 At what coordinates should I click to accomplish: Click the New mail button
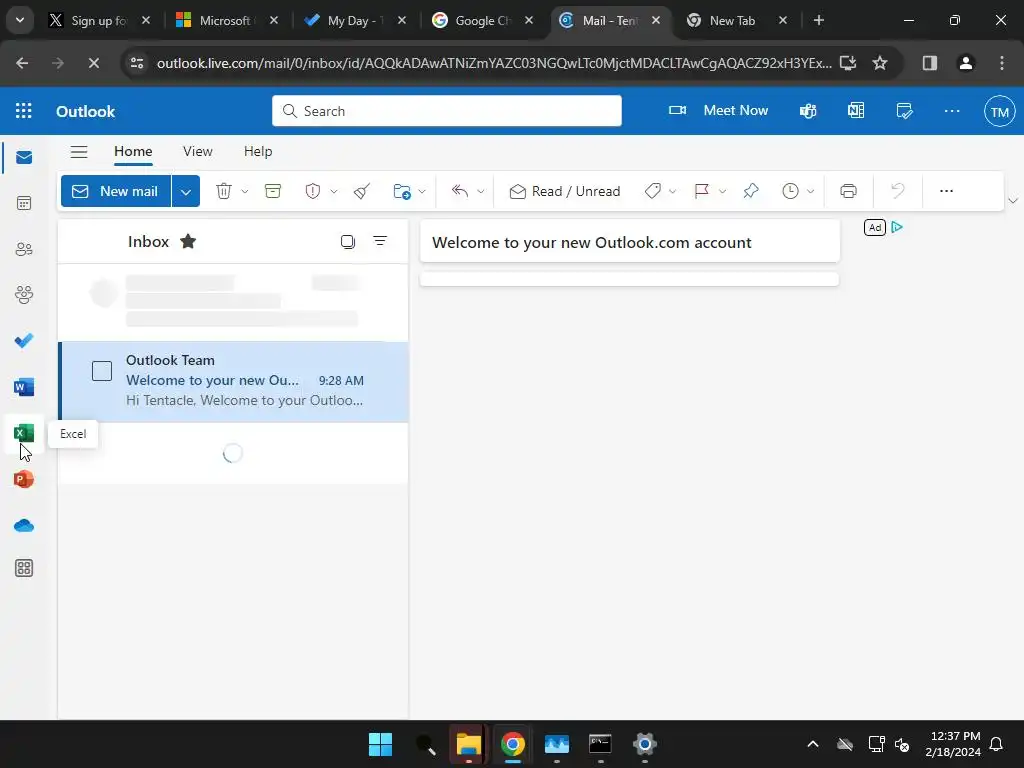(x=116, y=191)
